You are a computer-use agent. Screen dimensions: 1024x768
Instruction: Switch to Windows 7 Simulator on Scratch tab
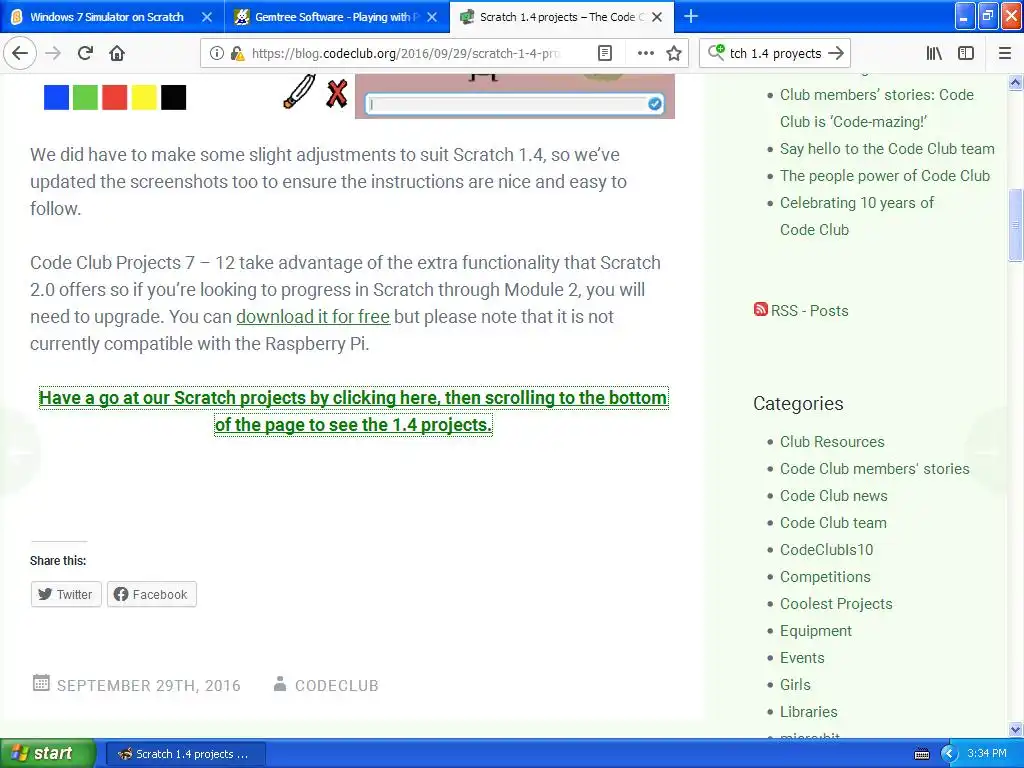pyautogui.click(x=106, y=17)
